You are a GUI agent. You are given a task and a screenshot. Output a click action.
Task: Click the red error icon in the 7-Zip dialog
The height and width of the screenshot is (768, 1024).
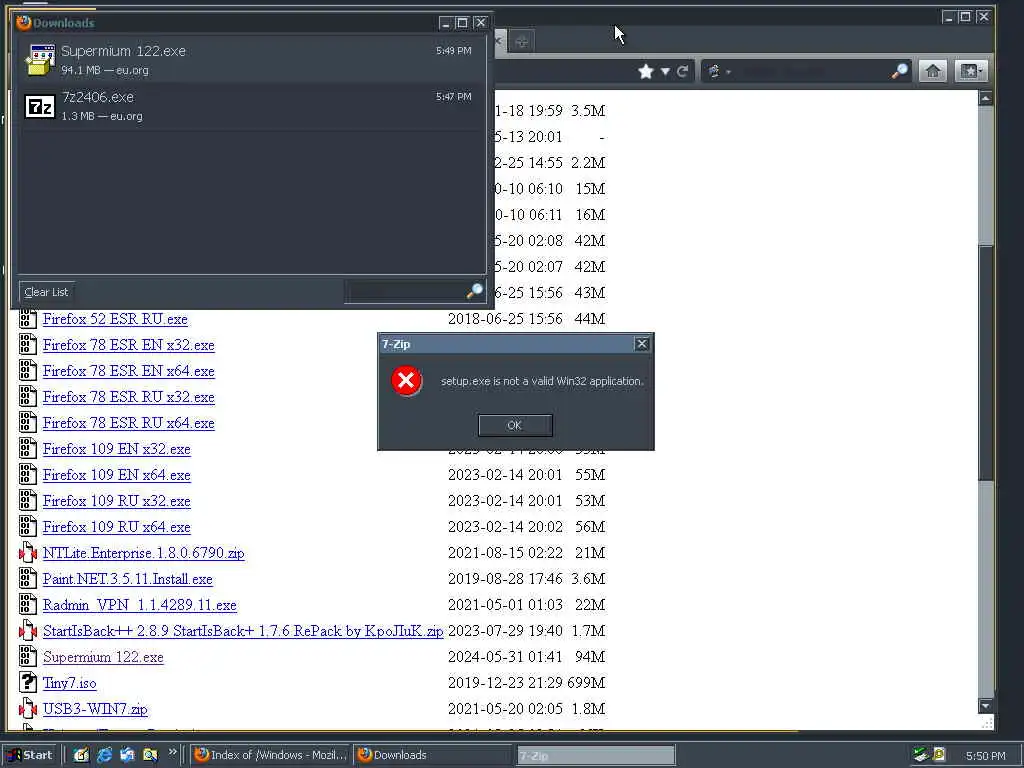406,381
